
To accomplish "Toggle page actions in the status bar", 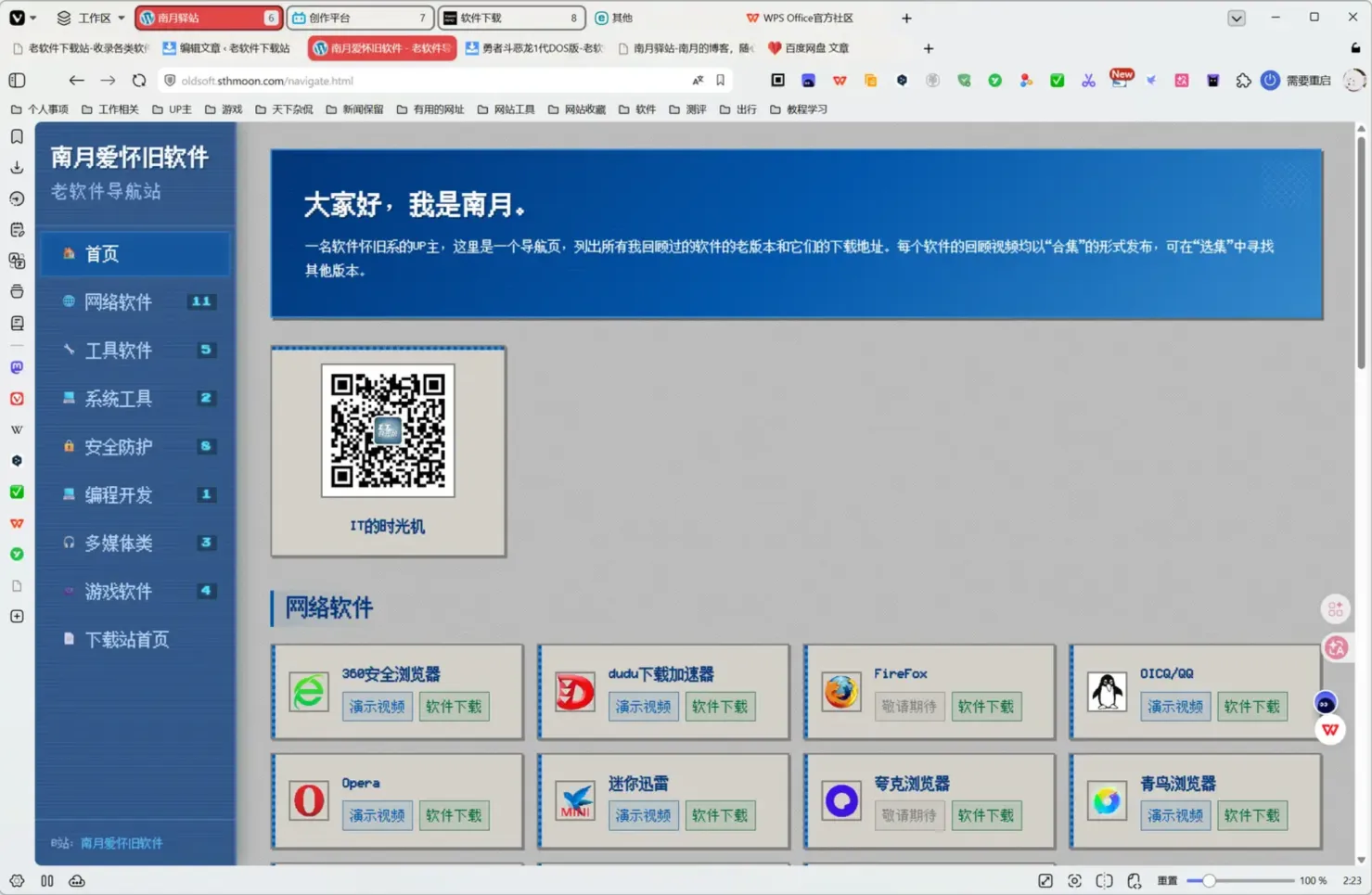I will pyautogui.click(x=1134, y=880).
